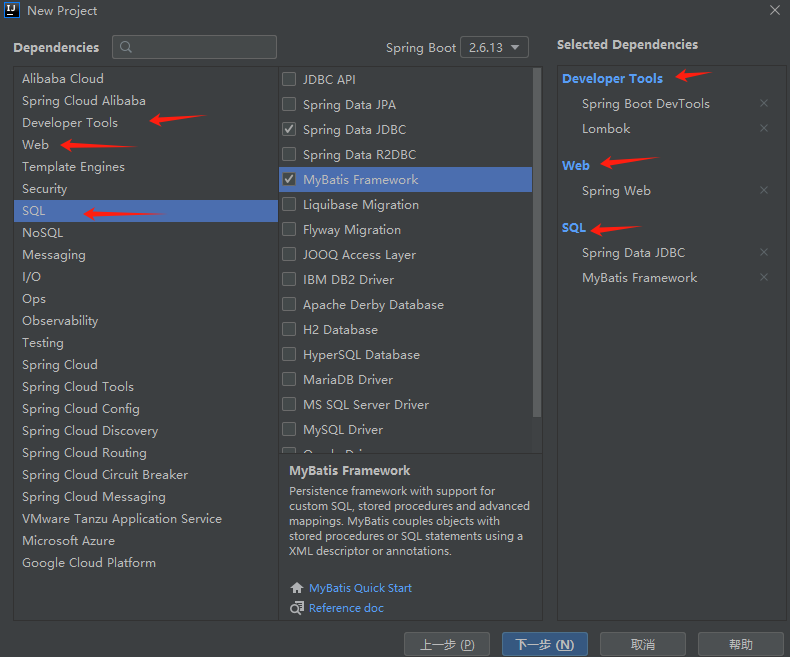Select Developer Tools category
This screenshot has height=657, width=790.
click(146, 122)
